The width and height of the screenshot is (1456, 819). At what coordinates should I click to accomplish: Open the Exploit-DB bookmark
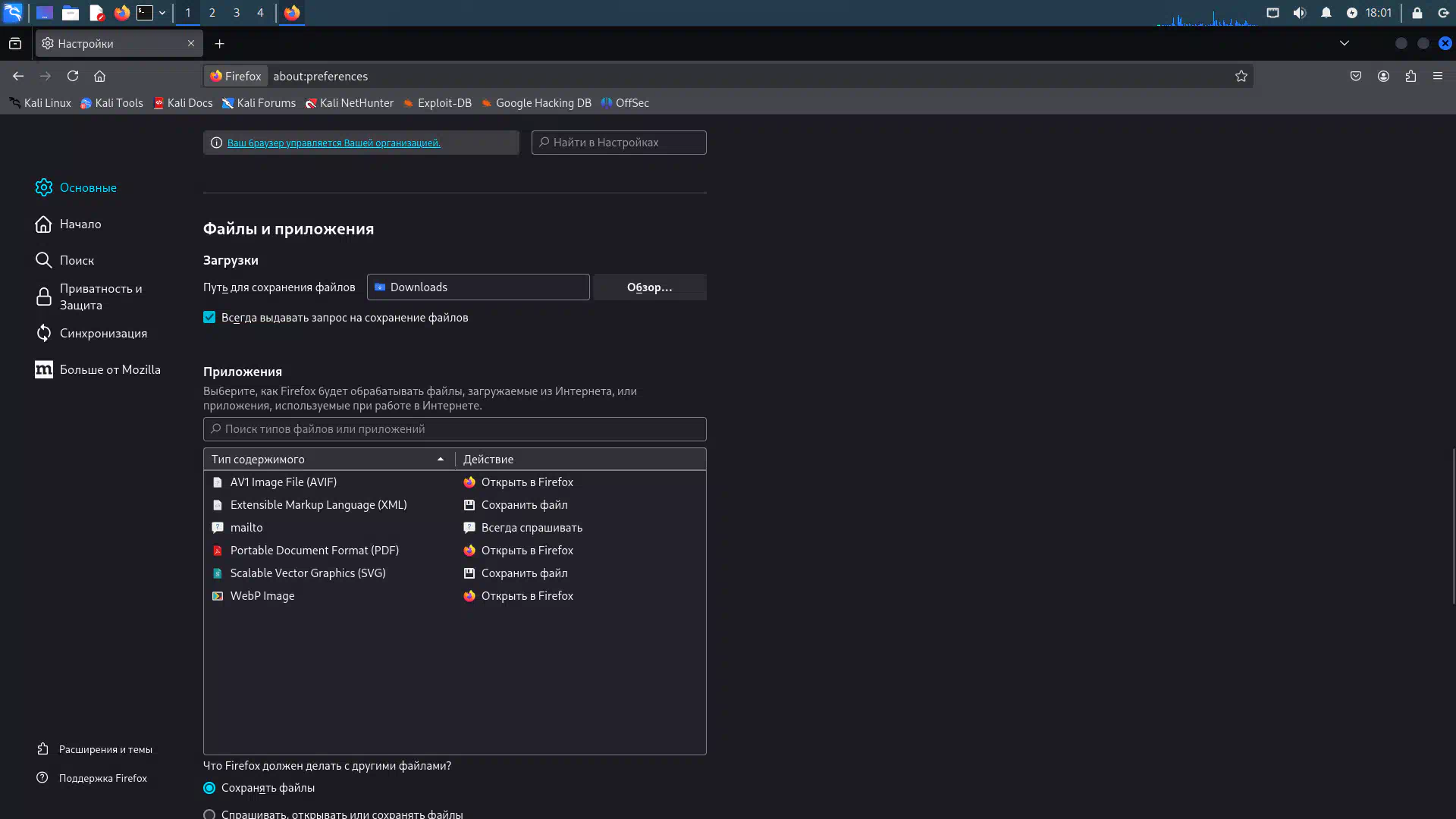(x=437, y=103)
